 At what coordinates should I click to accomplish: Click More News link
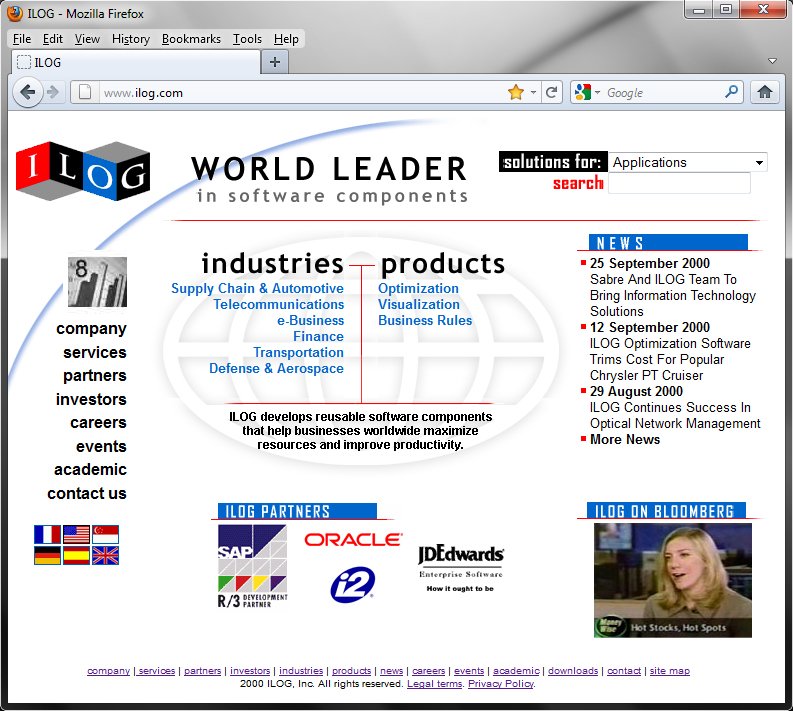pyautogui.click(x=625, y=439)
